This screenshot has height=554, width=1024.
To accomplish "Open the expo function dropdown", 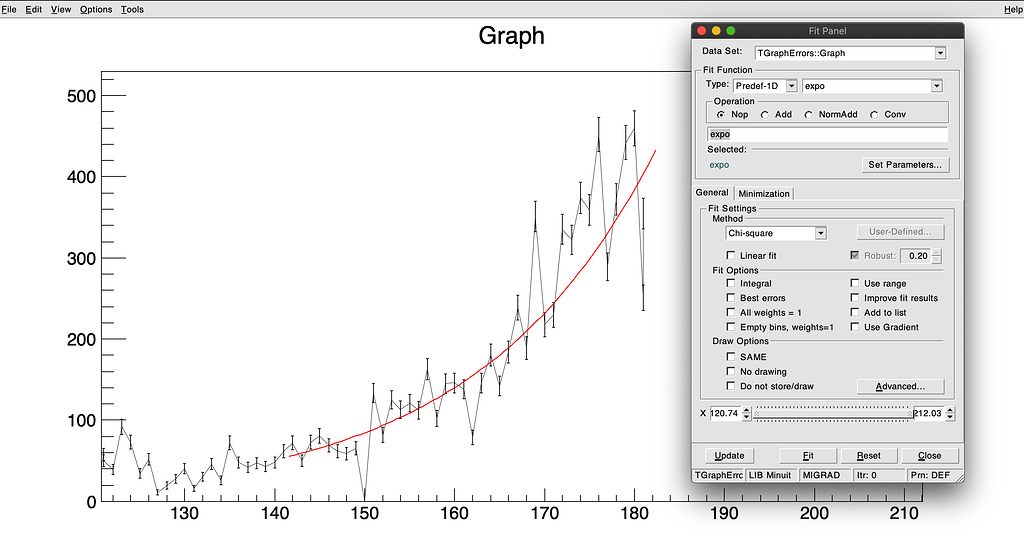I will pos(936,86).
